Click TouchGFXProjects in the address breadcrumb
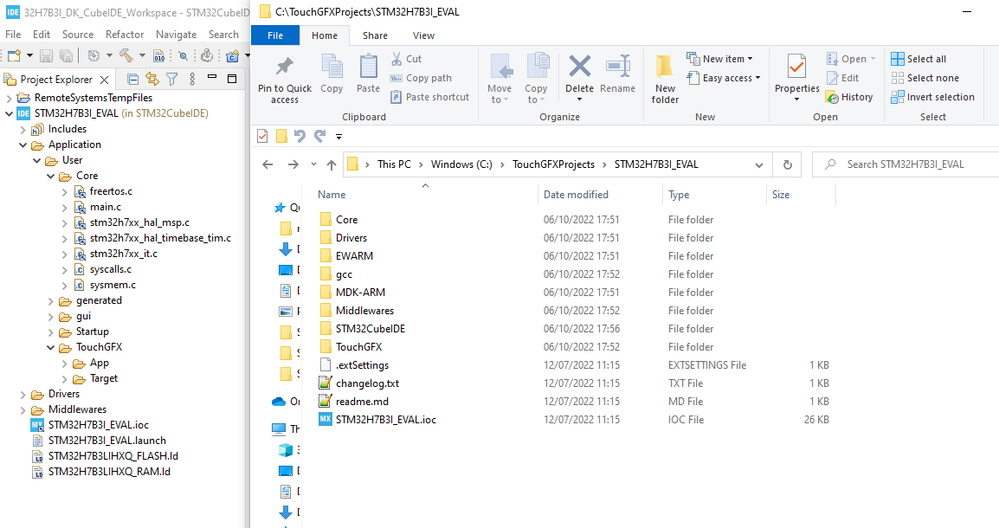Image resolution: width=999 pixels, height=528 pixels. tap(554, 164)
